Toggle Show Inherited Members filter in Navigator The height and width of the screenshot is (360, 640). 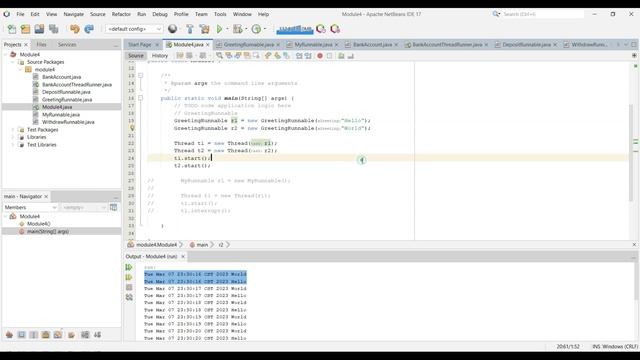click(x=9, y=335)
